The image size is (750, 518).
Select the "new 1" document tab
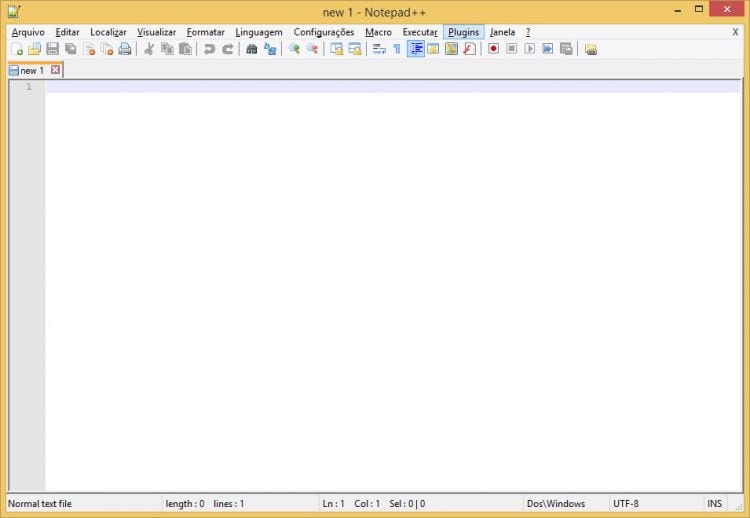coord(32,70)
